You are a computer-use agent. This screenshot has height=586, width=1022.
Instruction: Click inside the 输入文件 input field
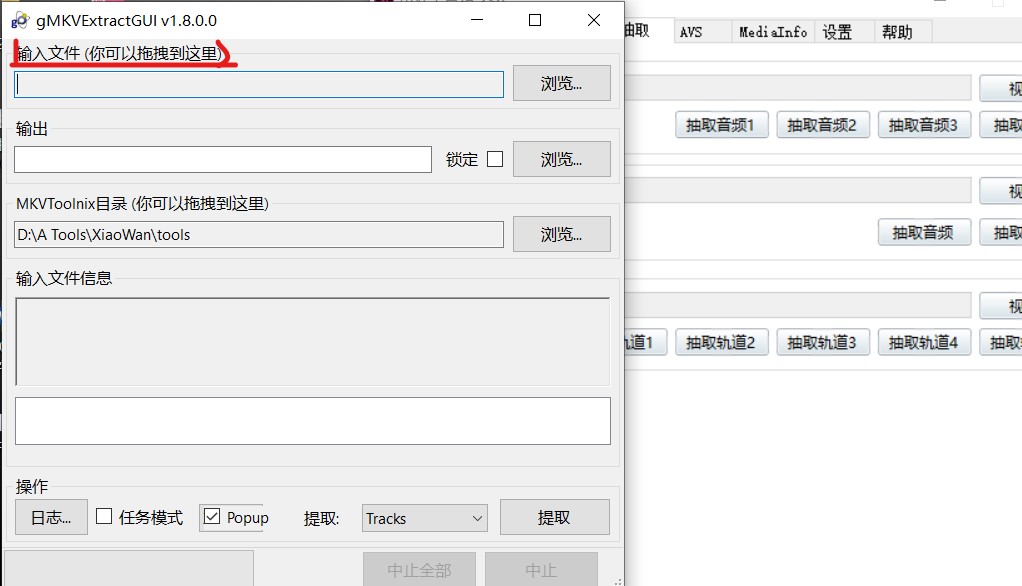coord(258,84)
